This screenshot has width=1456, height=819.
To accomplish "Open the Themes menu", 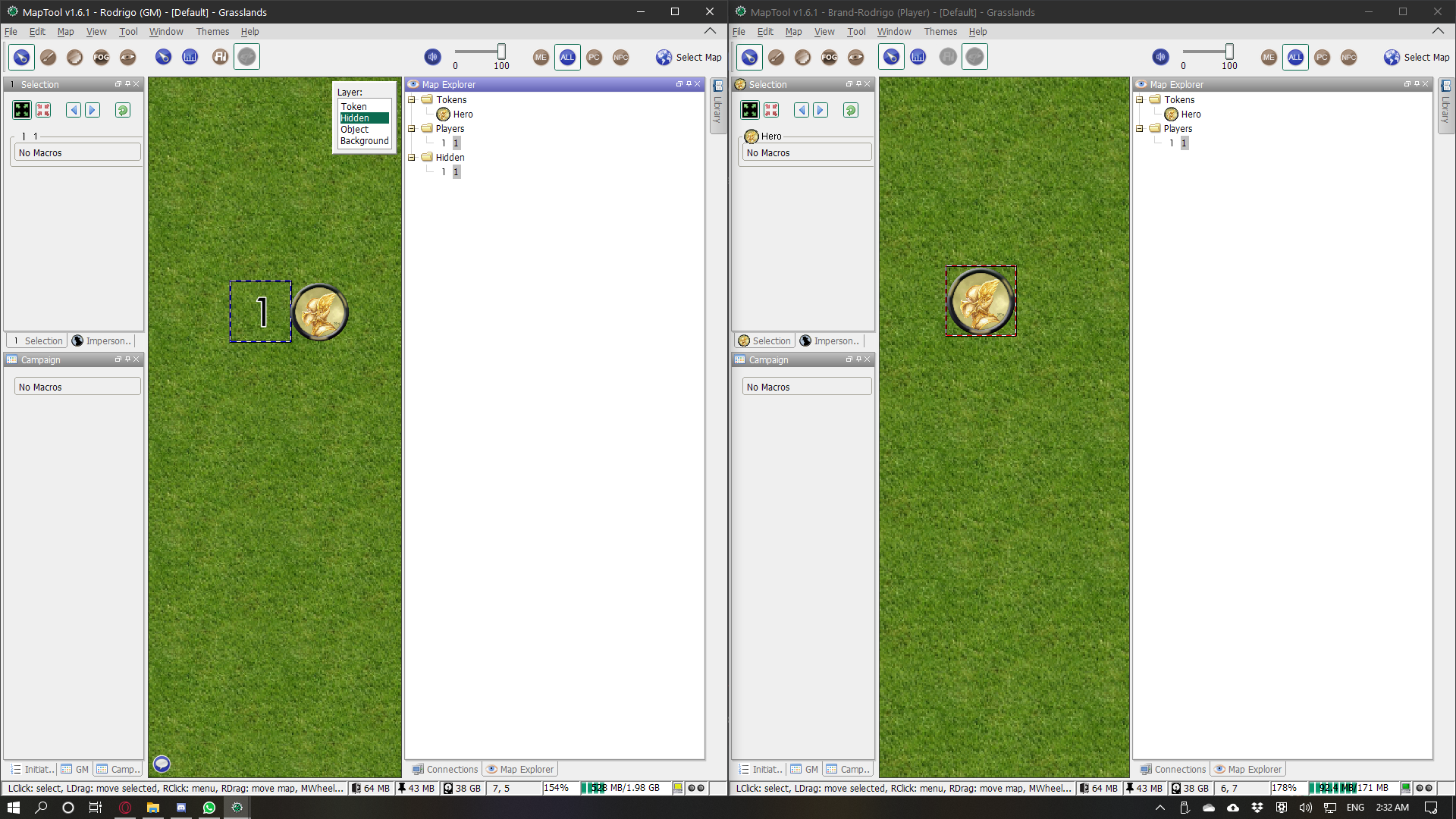I will [x=212, y=31].
